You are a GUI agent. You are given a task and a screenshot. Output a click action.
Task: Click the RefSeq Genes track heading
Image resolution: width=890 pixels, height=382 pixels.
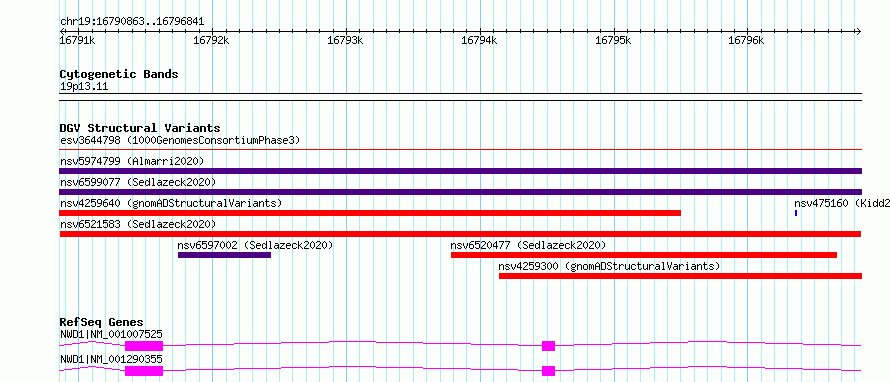click(x=101, y=322)
